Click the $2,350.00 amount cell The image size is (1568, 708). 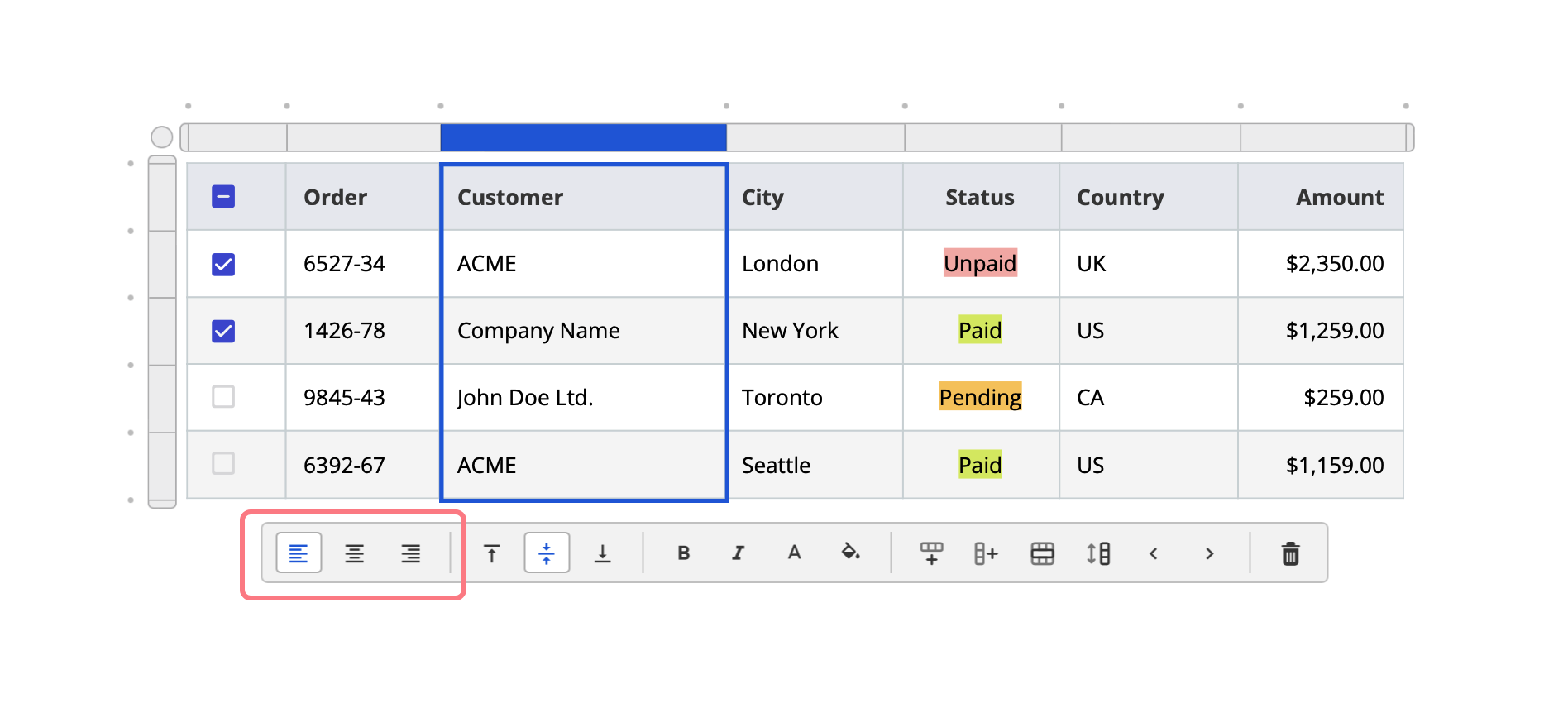[x=1321, y=264]
